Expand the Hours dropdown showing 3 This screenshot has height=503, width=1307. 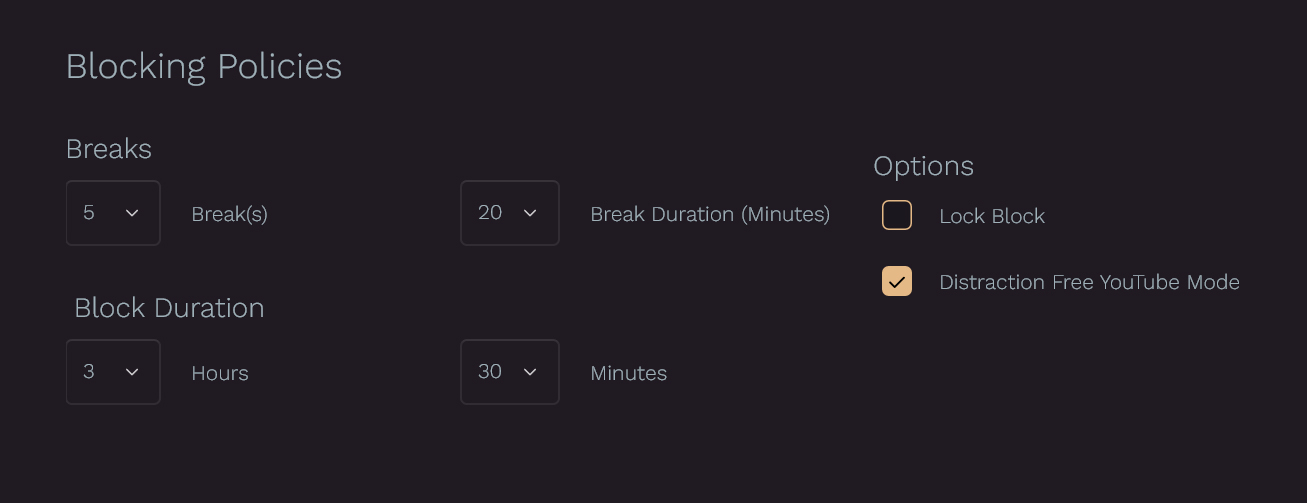tap(113, 372)
